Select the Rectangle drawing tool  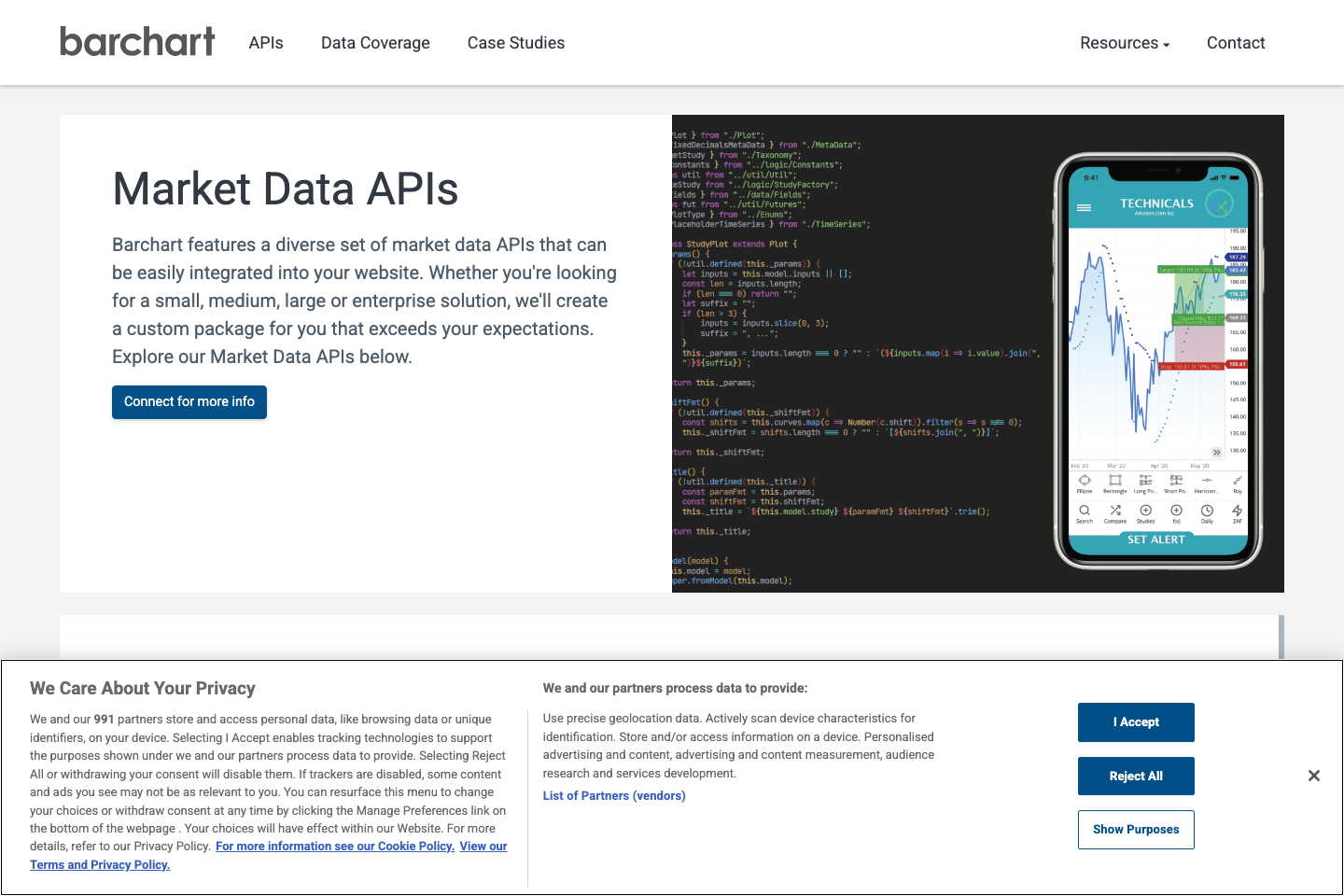click(x=1115, y=480)
